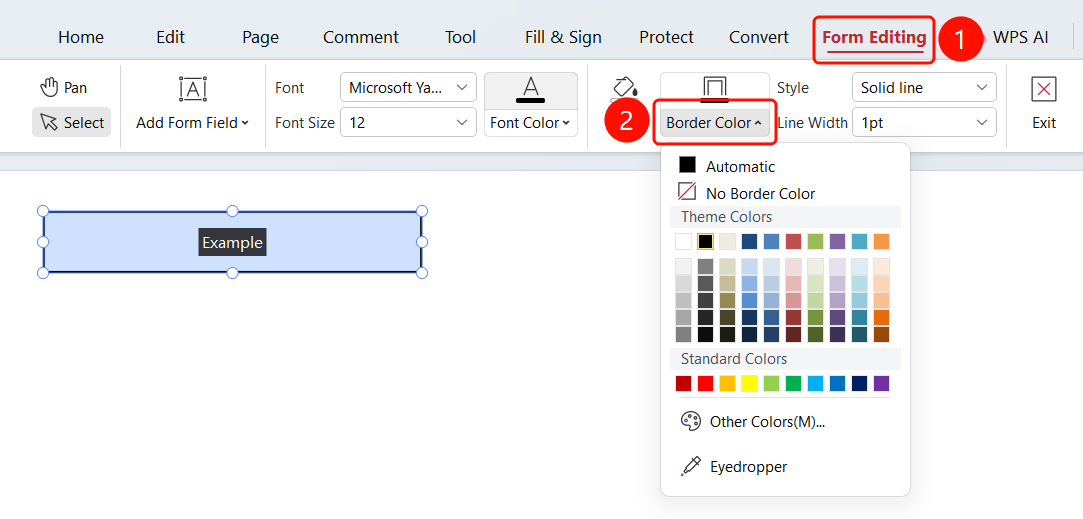Collapse the Border Color dropdown
This screenshot has width=1083, height=519.
(714, 123)
